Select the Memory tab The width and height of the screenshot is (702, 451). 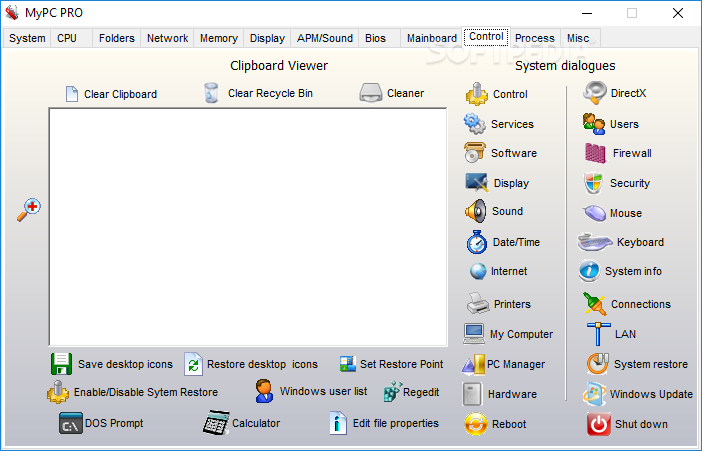[218, 38]
